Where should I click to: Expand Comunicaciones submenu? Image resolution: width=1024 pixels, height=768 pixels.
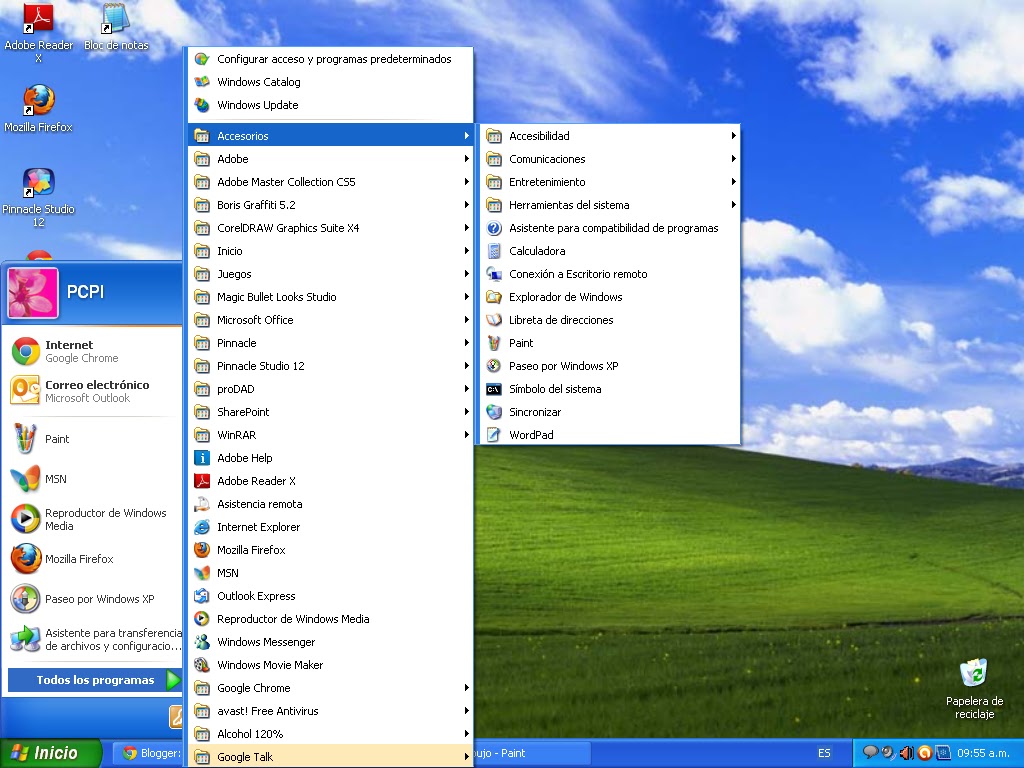pyautogui.click(x=610, y=159)
